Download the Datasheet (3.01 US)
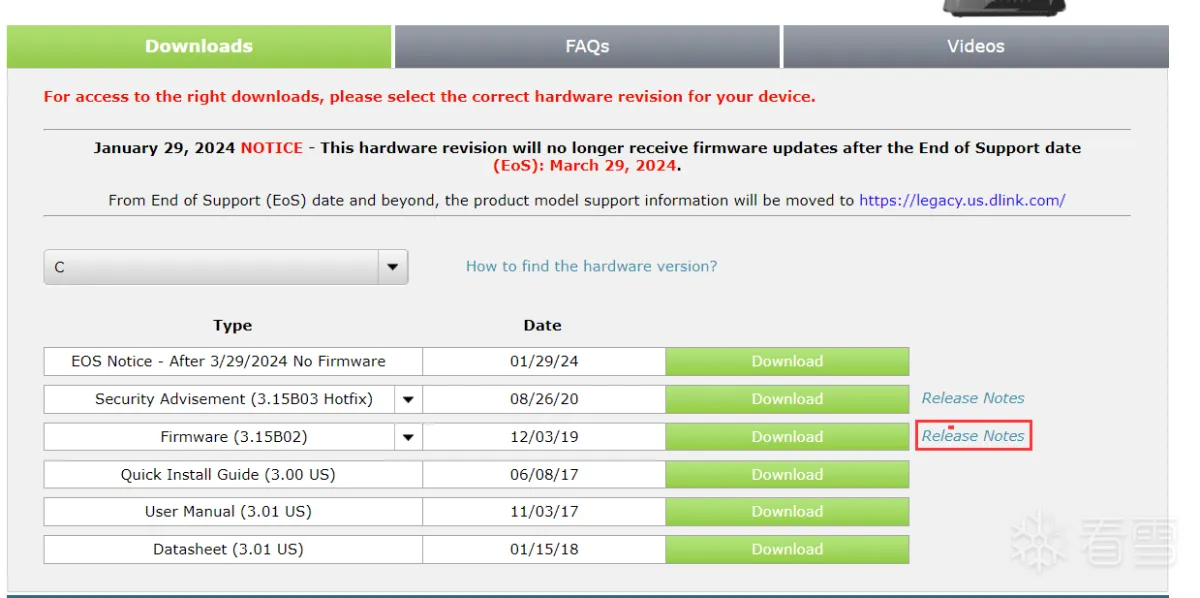 (x=787, y=549)
